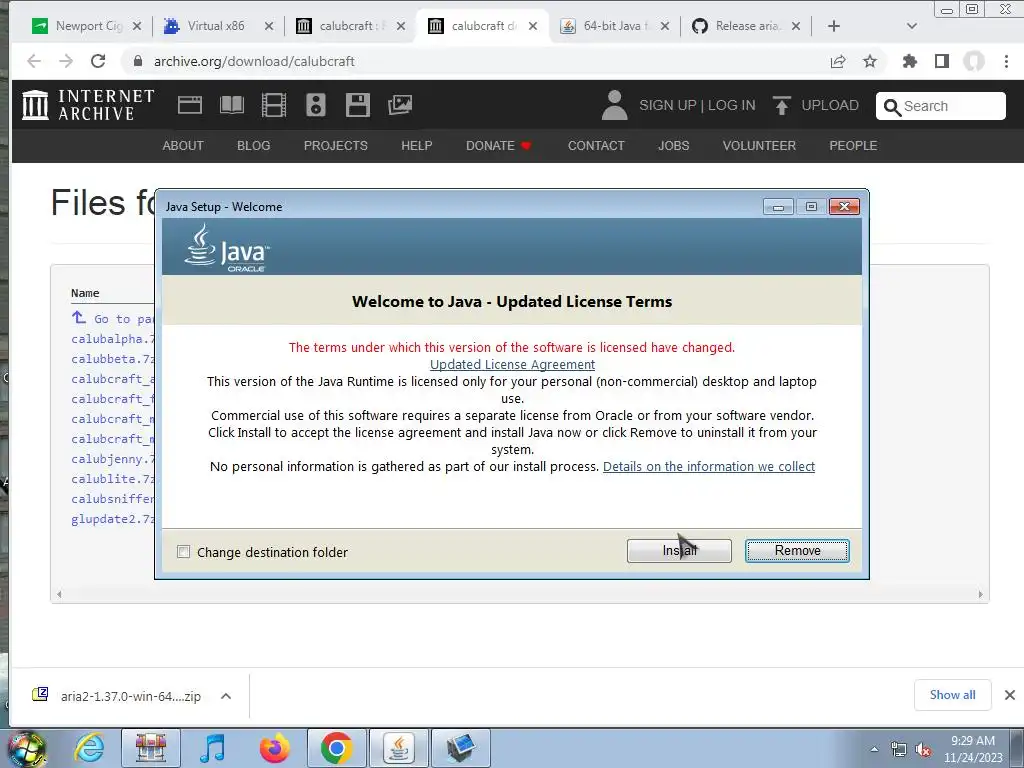The width and height of the screenshot is (1024, 768).
Task: Click the browser forward arrow
Action: click(66, 61)
